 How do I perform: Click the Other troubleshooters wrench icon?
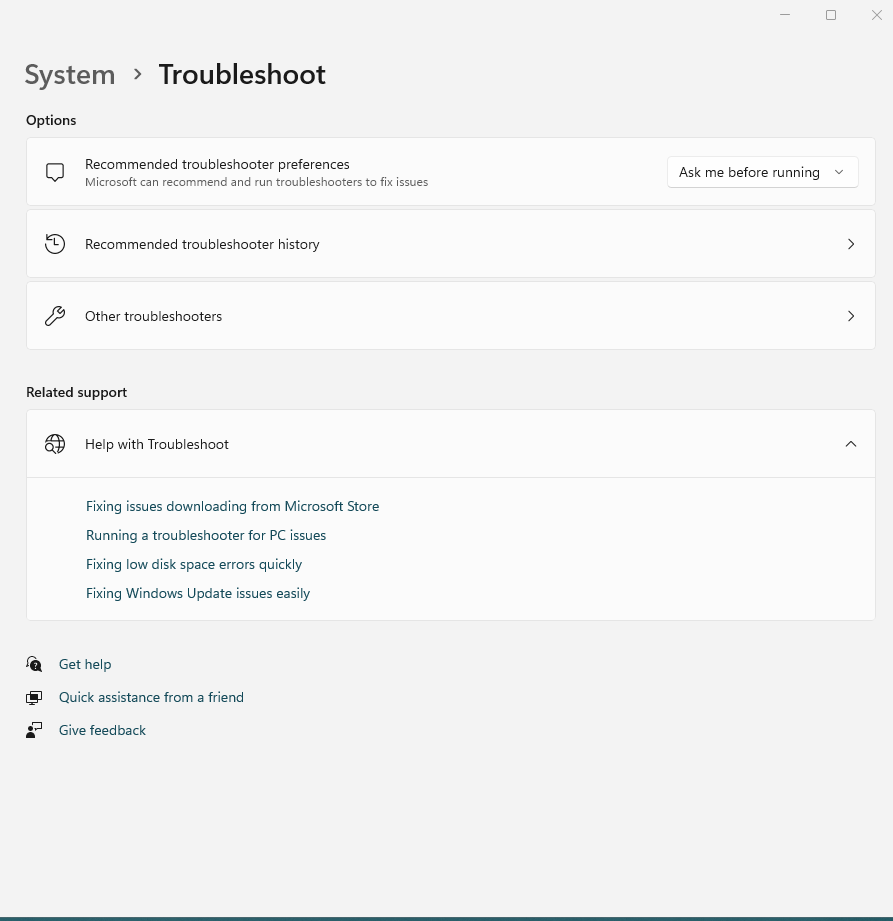pyautogui.click(x=55, y=316)
